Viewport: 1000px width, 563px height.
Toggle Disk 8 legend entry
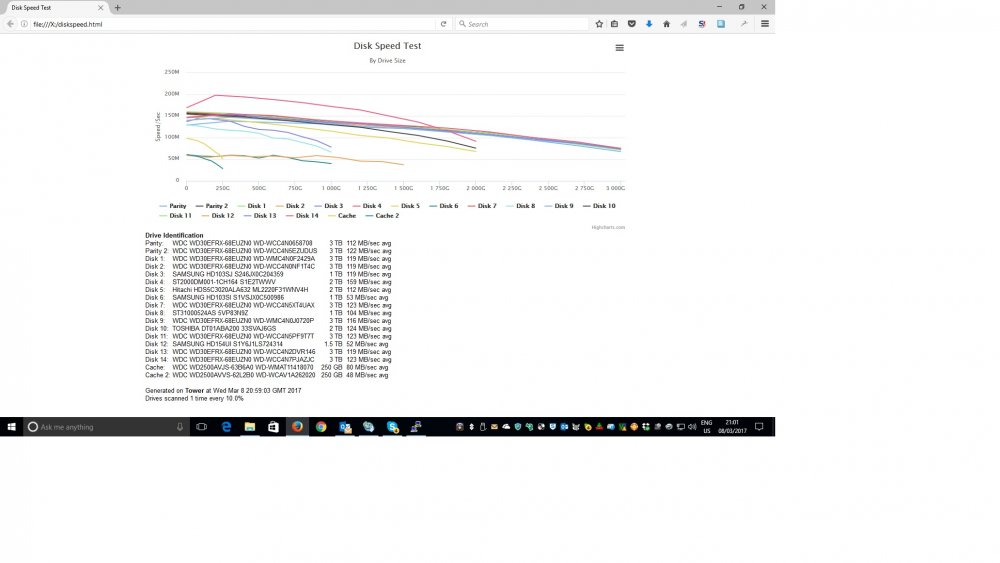click(x=520, y=206)
